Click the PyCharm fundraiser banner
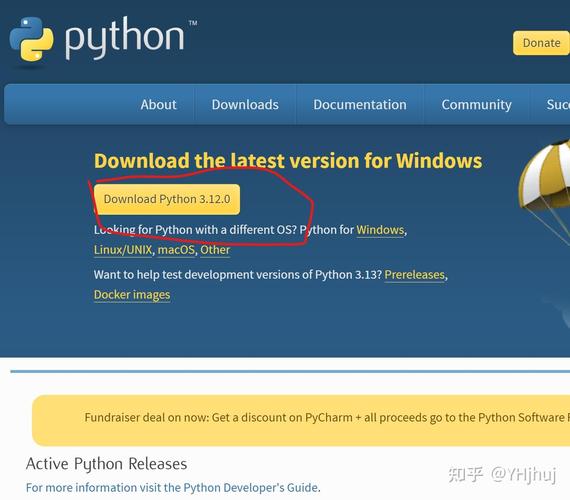 click(301, 420)
